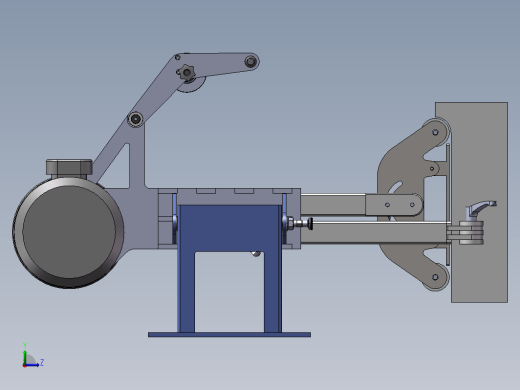
Task: Select the upper contact wheel
Action: click(436, 131)
